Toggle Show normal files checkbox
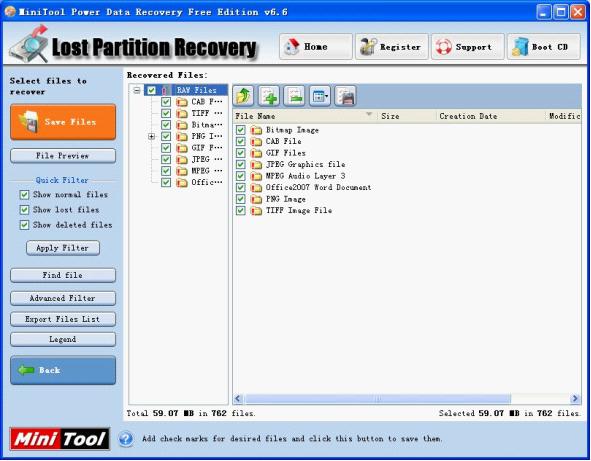591x461 pixels. tap(24, 195)
